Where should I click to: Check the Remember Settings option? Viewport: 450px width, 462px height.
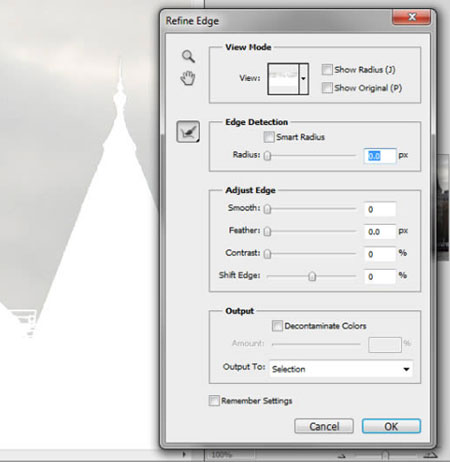[x=214, y=400]
